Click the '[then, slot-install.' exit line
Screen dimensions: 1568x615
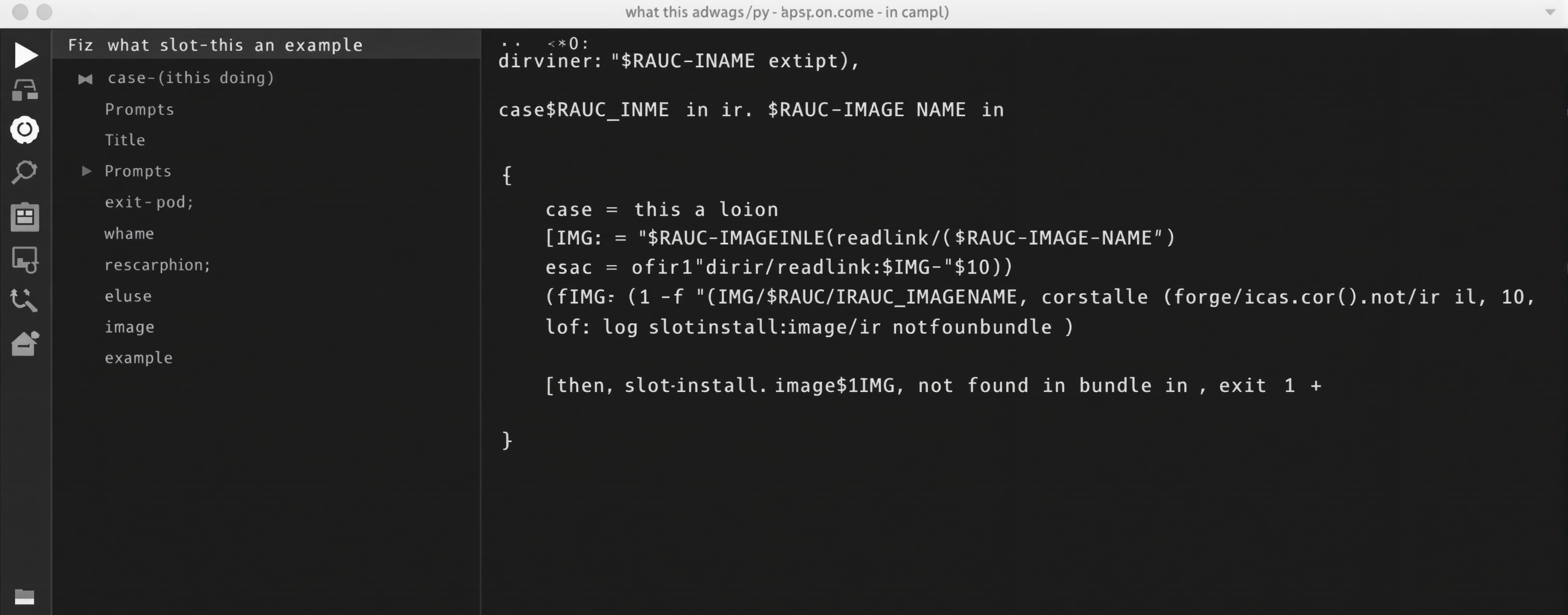[x=933, y=385]
